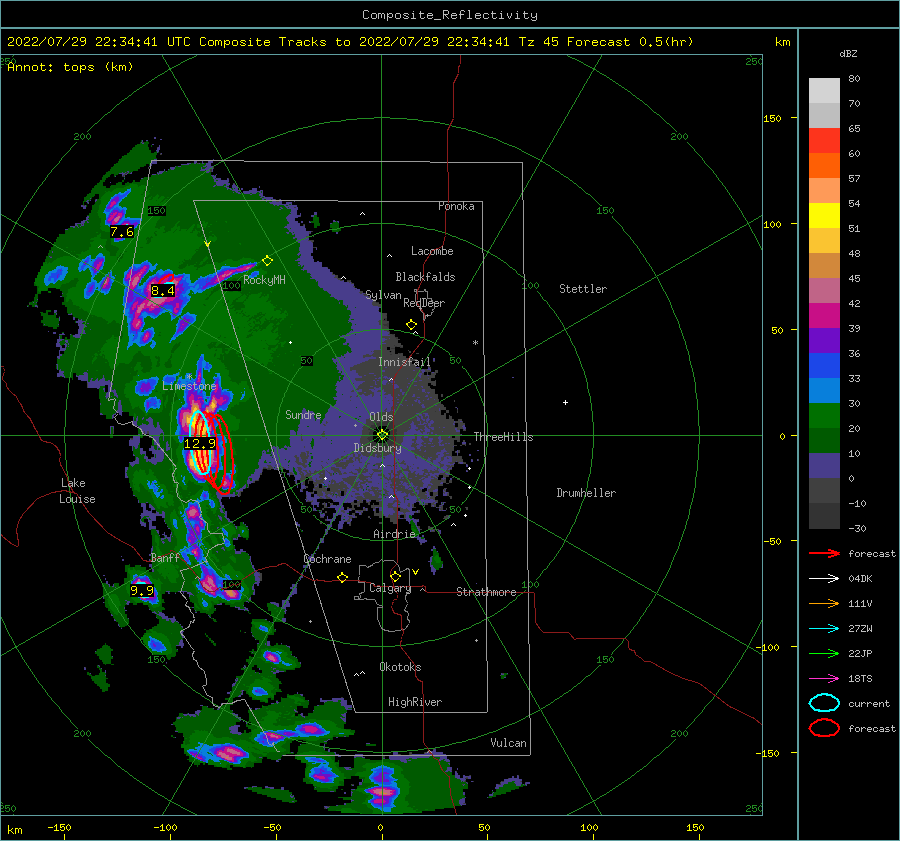Click the Didsbury town label
Viewport: 900px width, 841px height.
(377, 448)
